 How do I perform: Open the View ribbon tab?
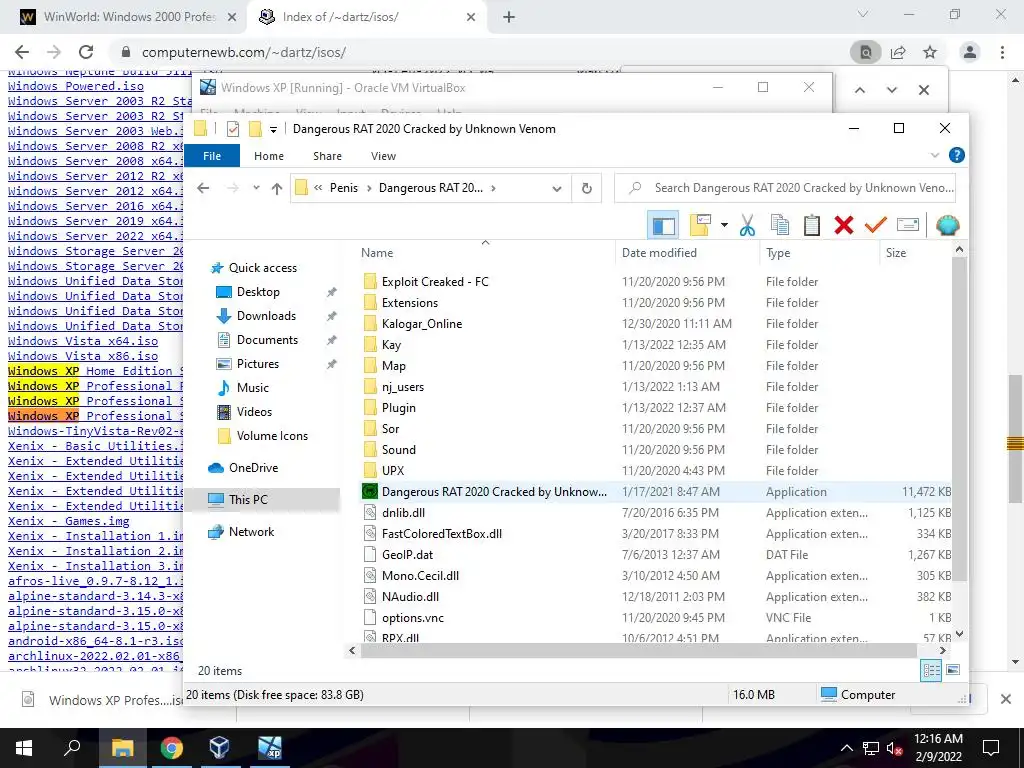tap(383, 156)
